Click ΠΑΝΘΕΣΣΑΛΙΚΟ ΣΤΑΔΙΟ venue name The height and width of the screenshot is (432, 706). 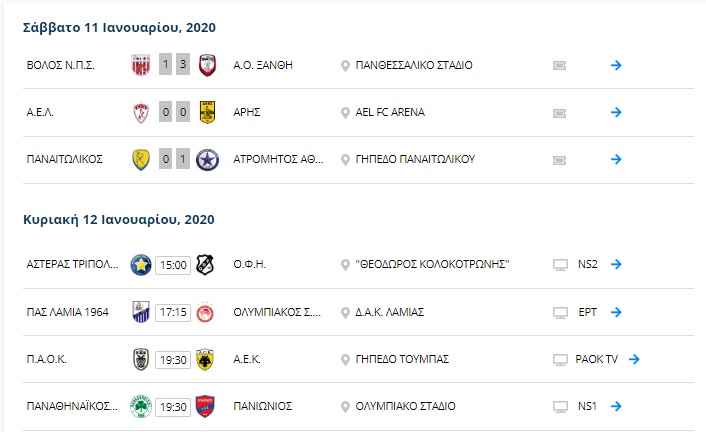point(414,65)
